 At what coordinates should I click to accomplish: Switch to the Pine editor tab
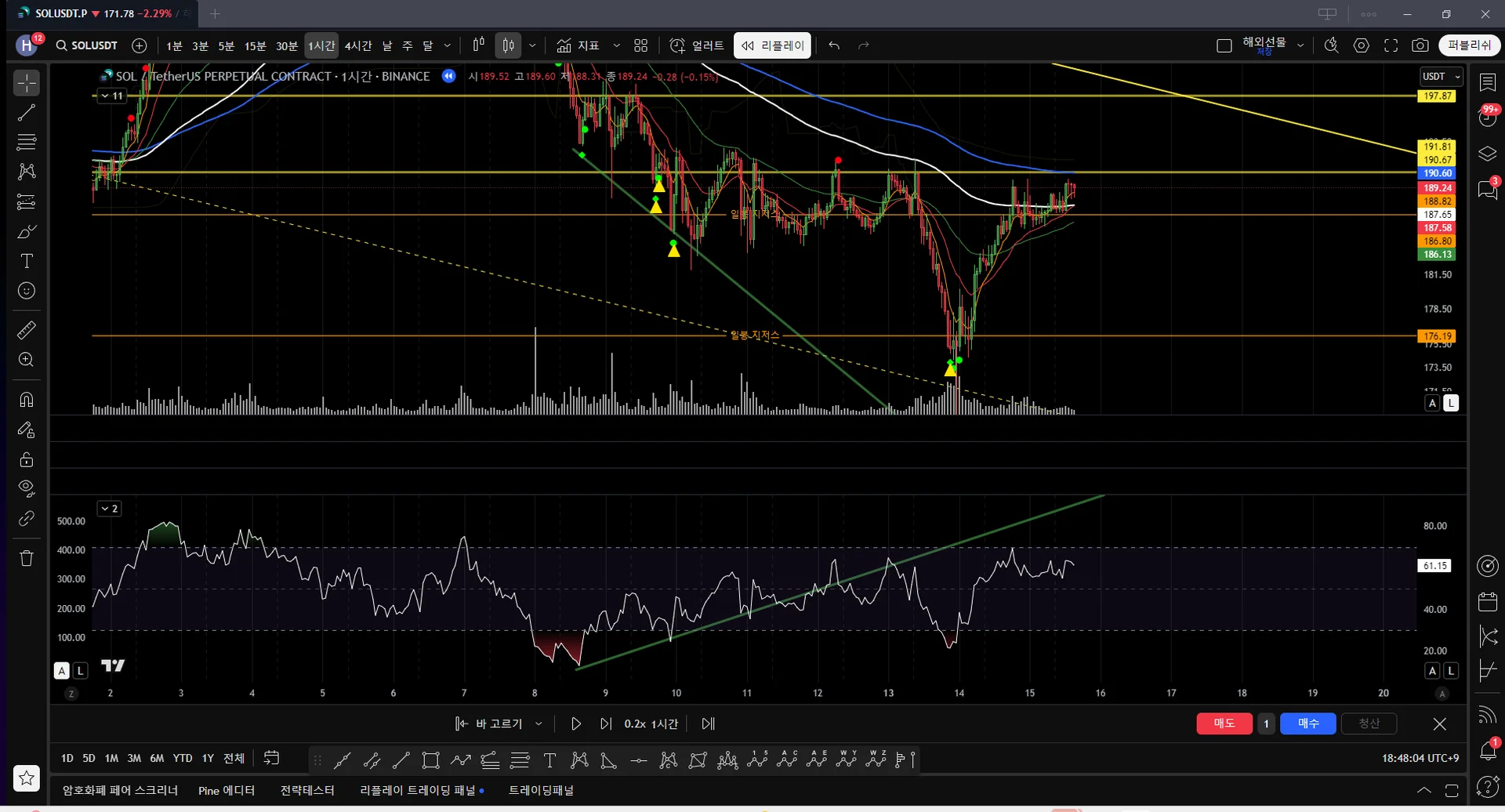coord(226,790)
